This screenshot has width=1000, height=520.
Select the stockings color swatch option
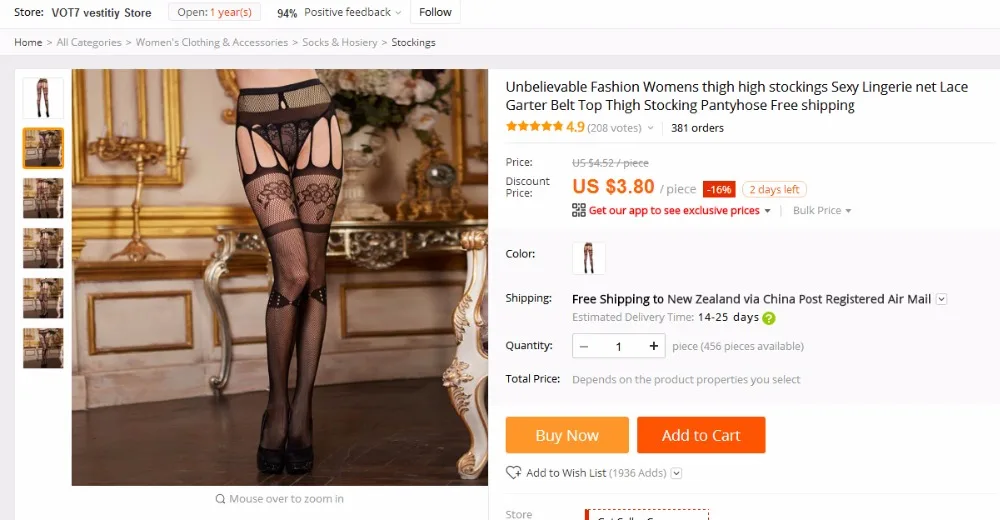(589, 258)
